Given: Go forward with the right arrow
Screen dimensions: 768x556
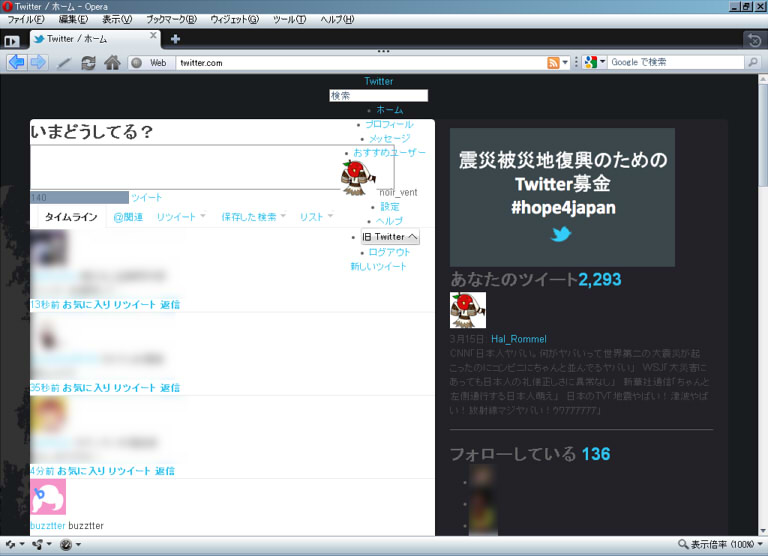Looking at the screenshot, I should 38,62.
